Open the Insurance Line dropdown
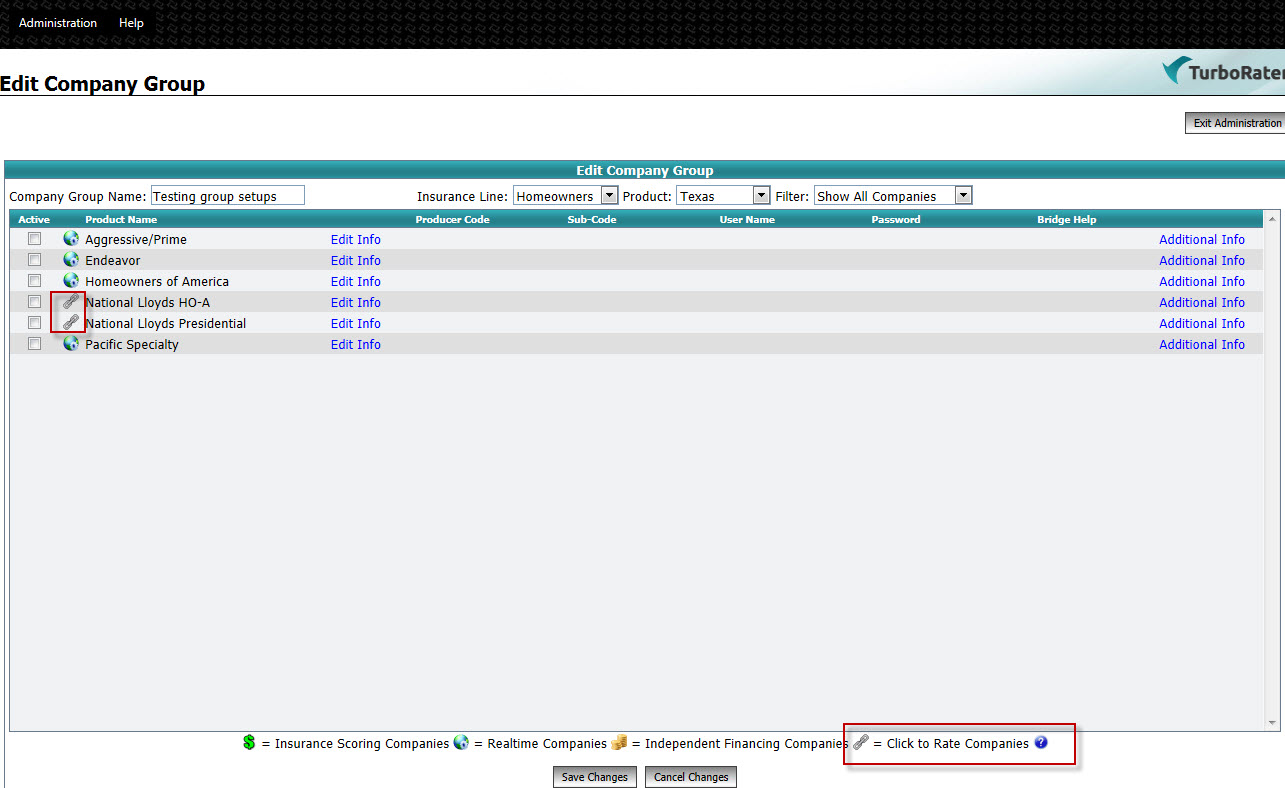The image size is (1285, 788). 565,196
